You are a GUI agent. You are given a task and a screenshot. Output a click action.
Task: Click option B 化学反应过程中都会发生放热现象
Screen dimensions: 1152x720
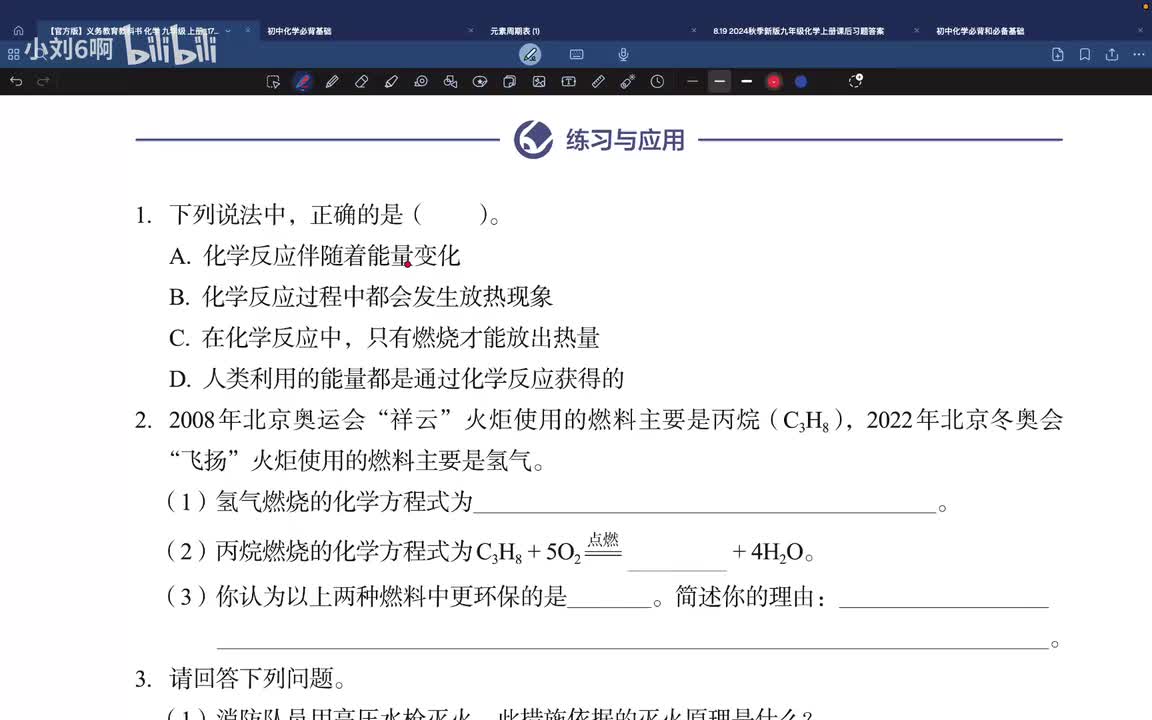[x=361, y=297]
